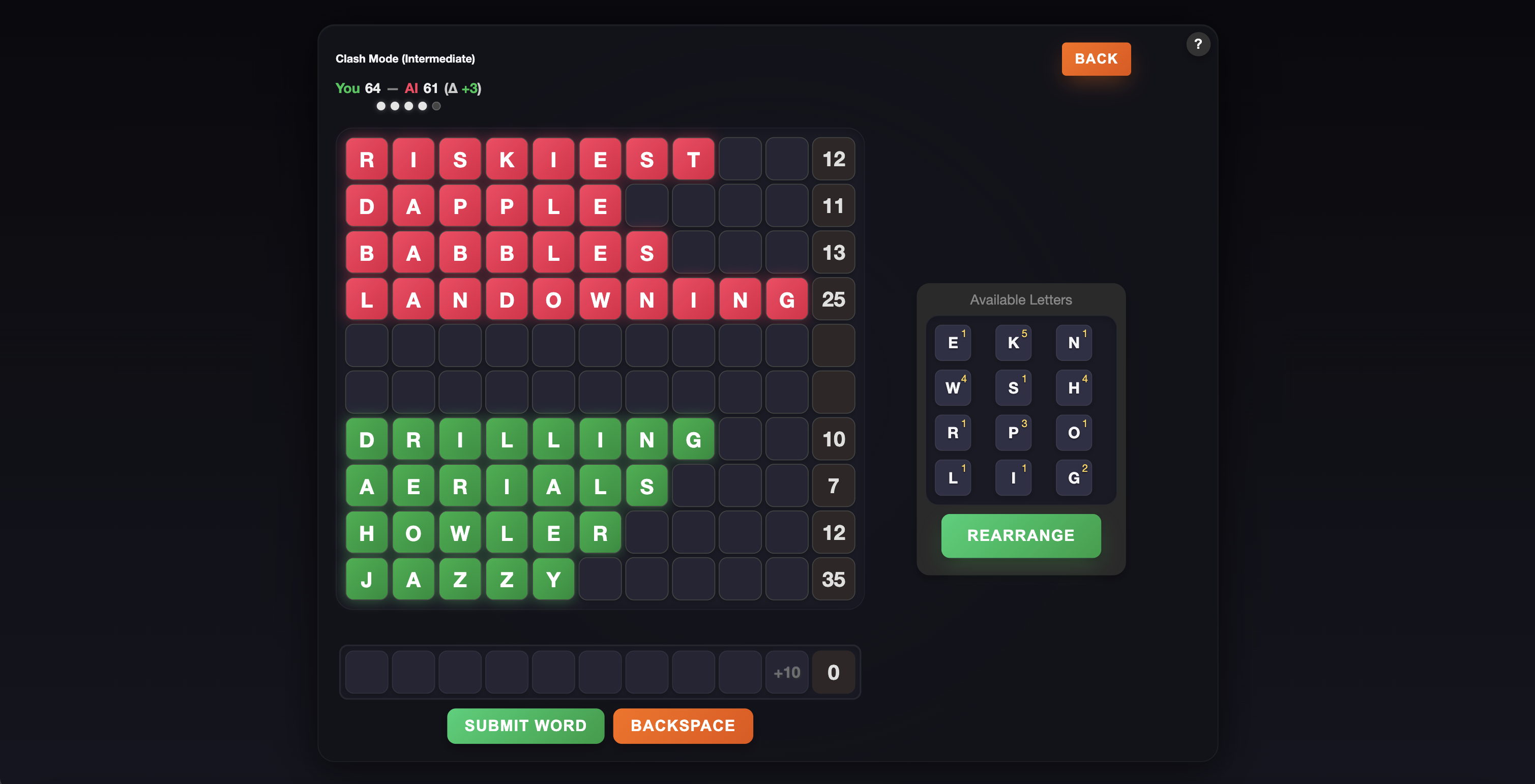The height and width of the screenshot is (784, 1535).
Task: Pick the O letter tile
Action: point(1074,433)
